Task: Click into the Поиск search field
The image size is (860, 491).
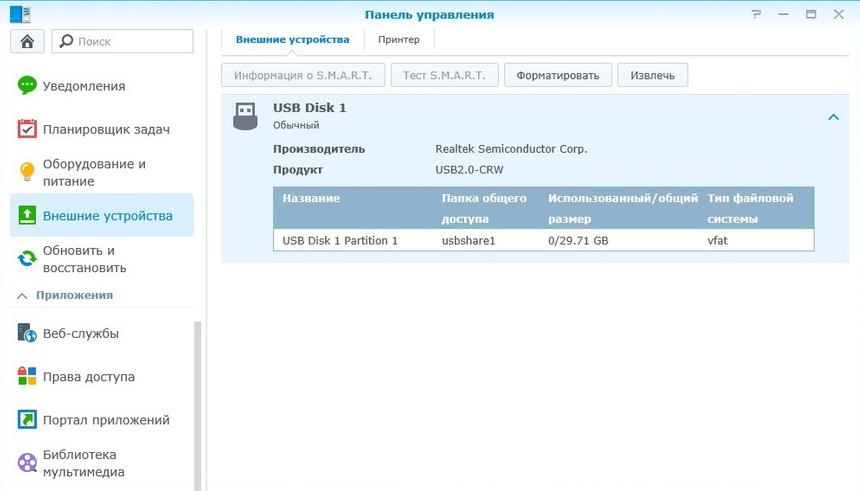Action: (122, 41)
